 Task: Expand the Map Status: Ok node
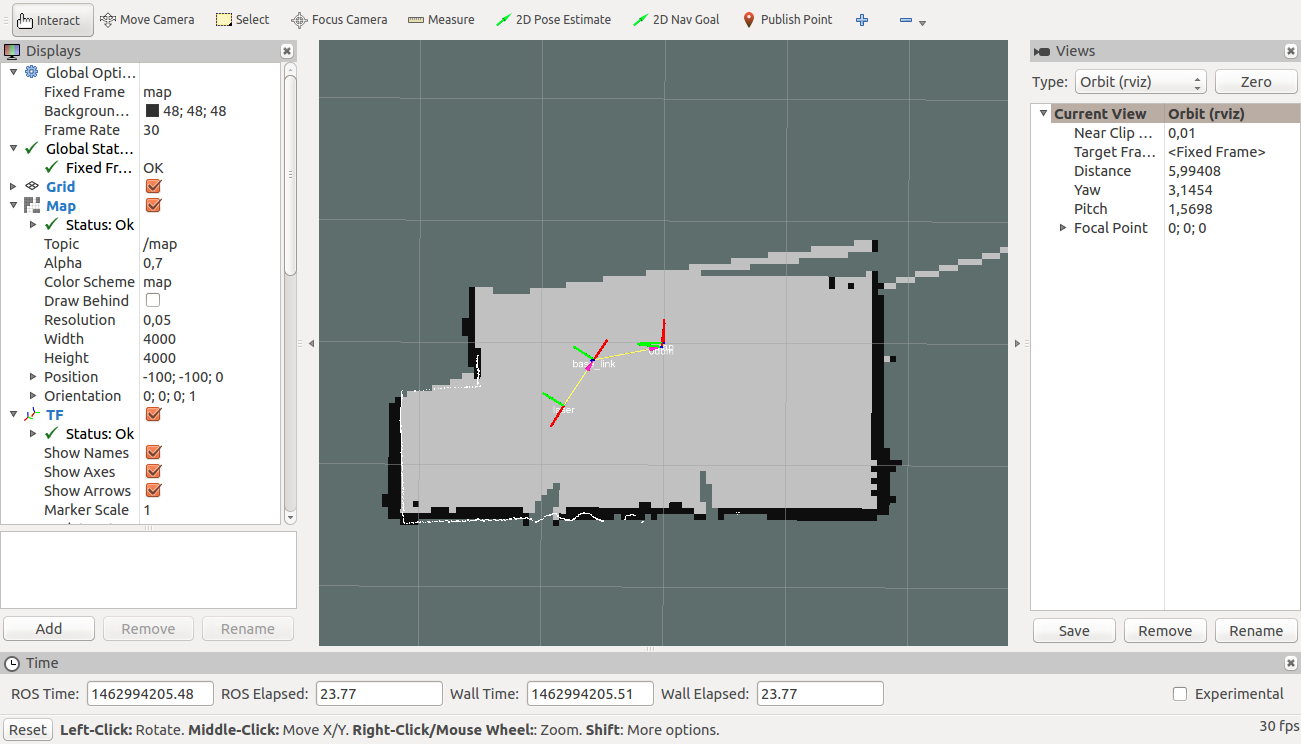pyautogui.click(x=34, y=225)
